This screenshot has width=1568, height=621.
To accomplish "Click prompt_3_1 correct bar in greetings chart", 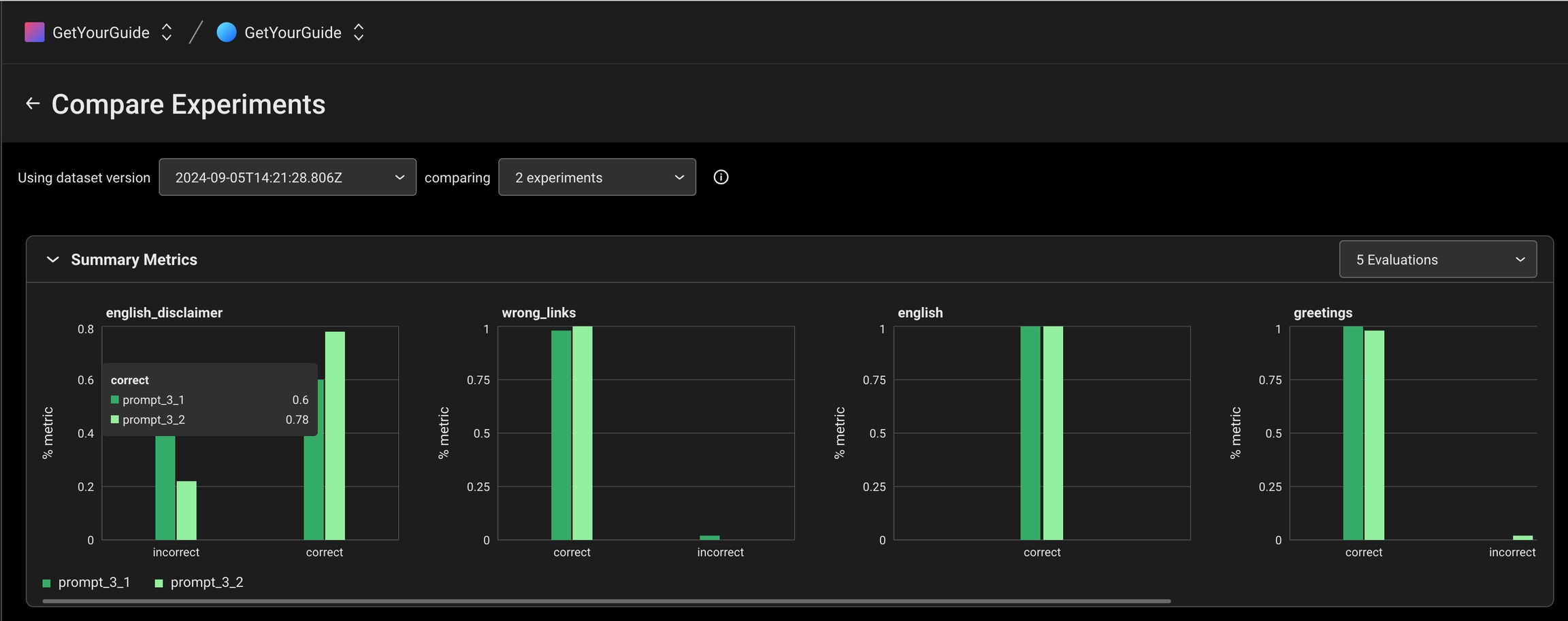I will [x=1353, y=433].
